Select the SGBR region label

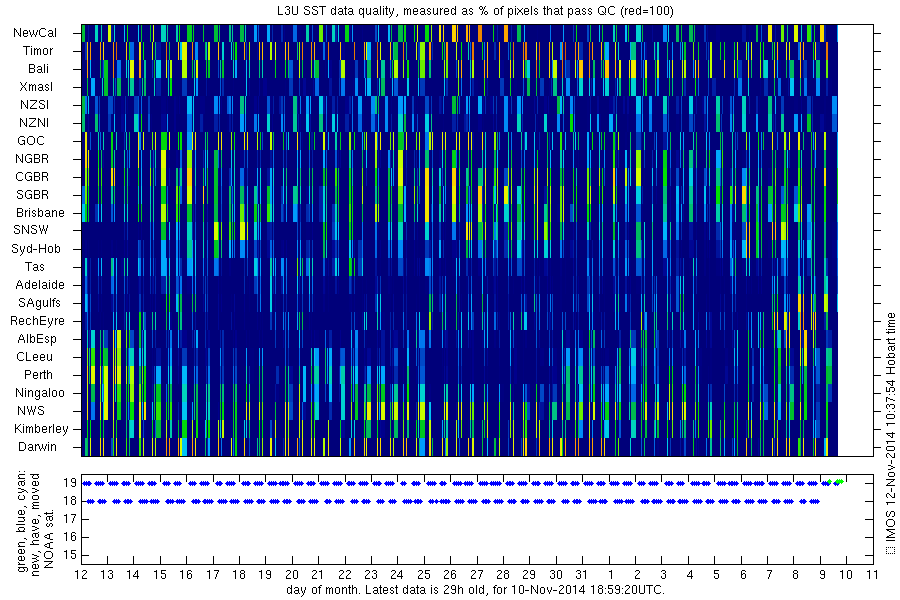[x=32, y=195]
